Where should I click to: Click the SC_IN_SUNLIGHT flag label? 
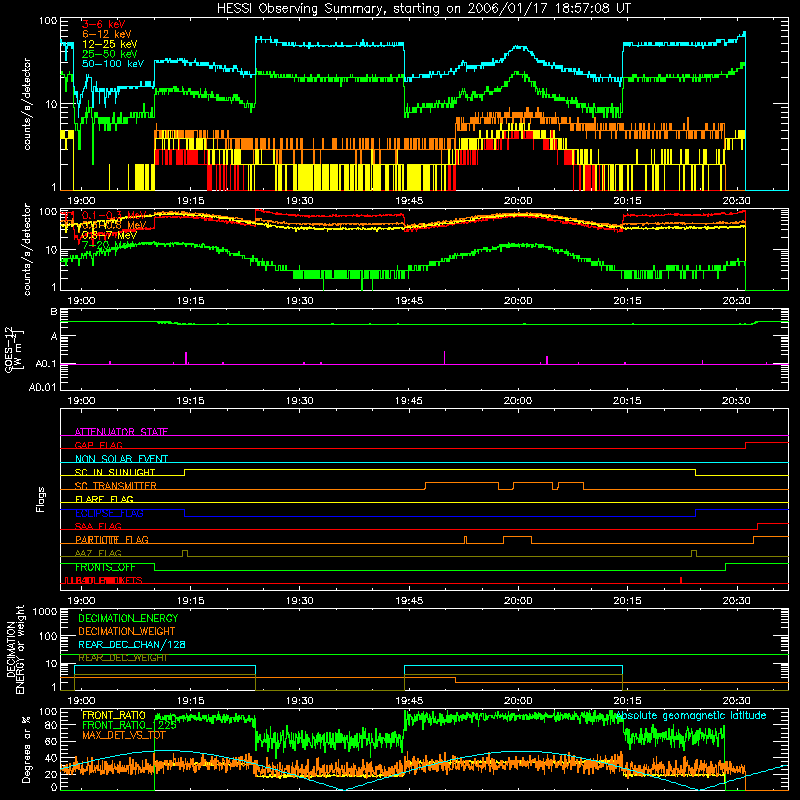click(115, 472)
